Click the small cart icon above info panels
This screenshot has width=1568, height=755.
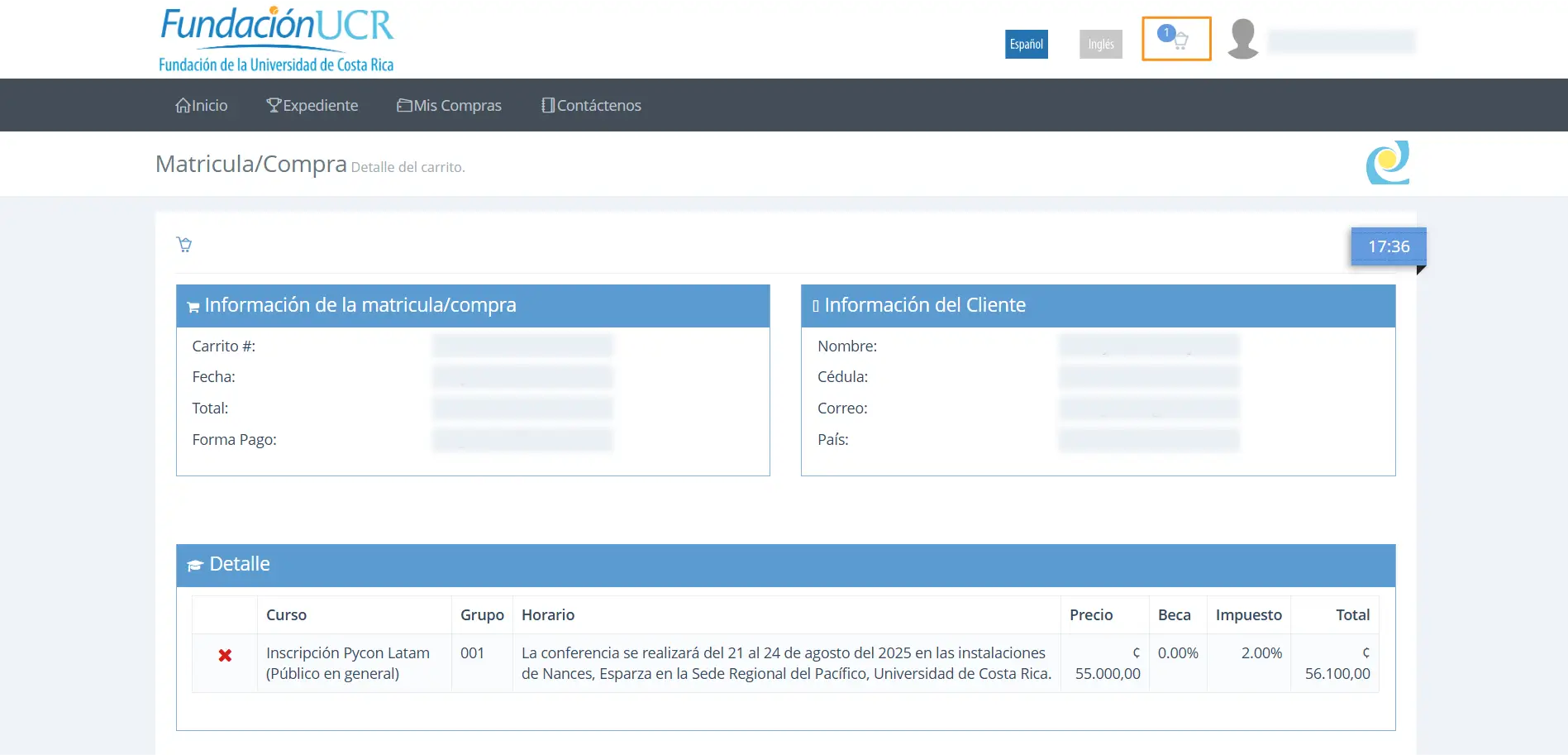[x=184, y=244]
